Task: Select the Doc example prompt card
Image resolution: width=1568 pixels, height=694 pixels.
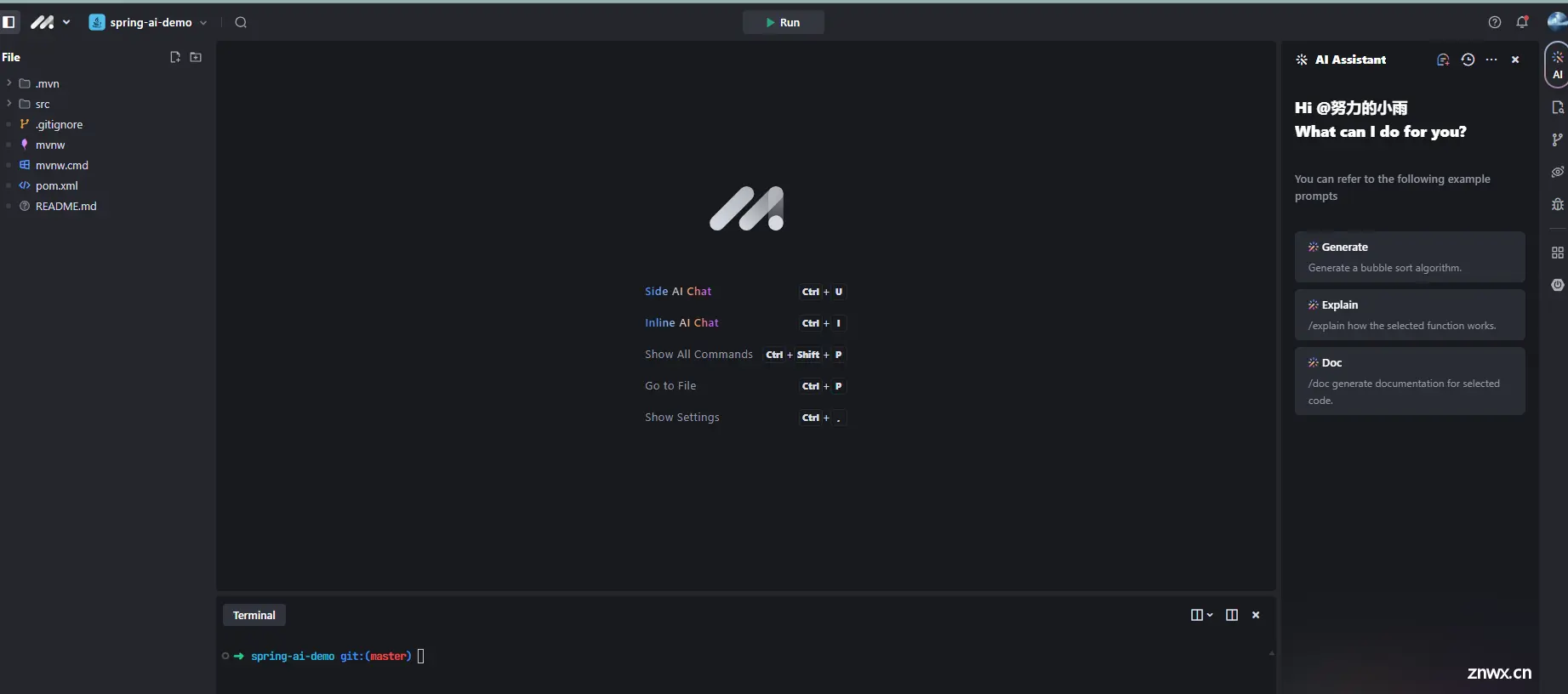Action: 1410,381
